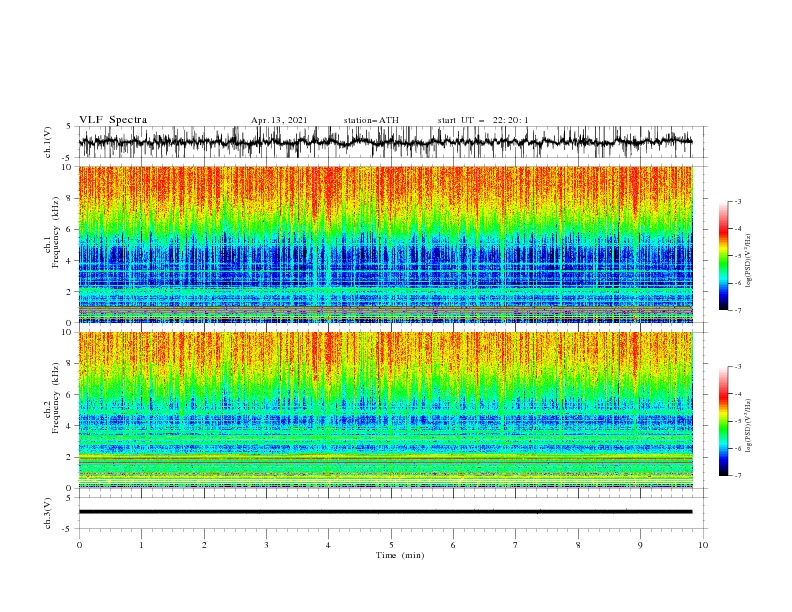Click the "-3" tick on ch.2 colorbar
The width and height of the screenshot is (792, 612).
[x=738, y=367]
